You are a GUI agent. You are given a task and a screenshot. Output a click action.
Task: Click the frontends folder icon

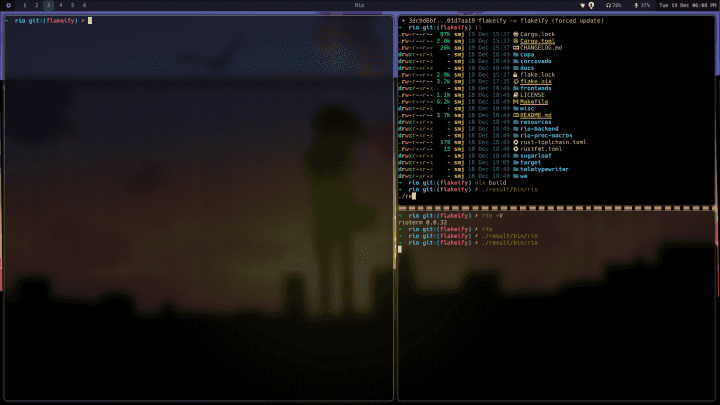tap(516, 88)
